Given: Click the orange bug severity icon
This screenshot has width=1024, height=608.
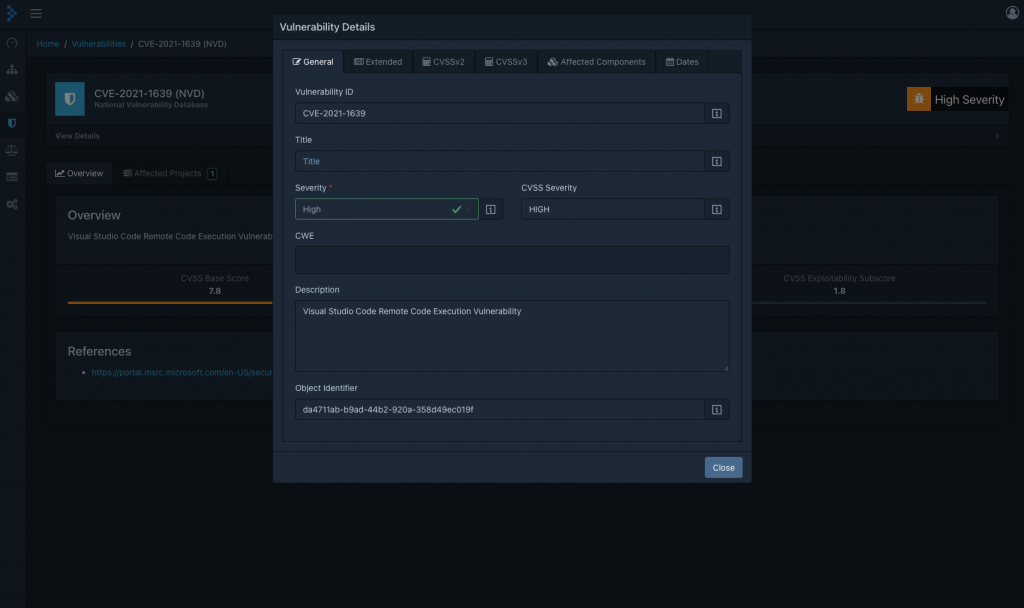Looking at the screenshot, I should coord(918,99).
